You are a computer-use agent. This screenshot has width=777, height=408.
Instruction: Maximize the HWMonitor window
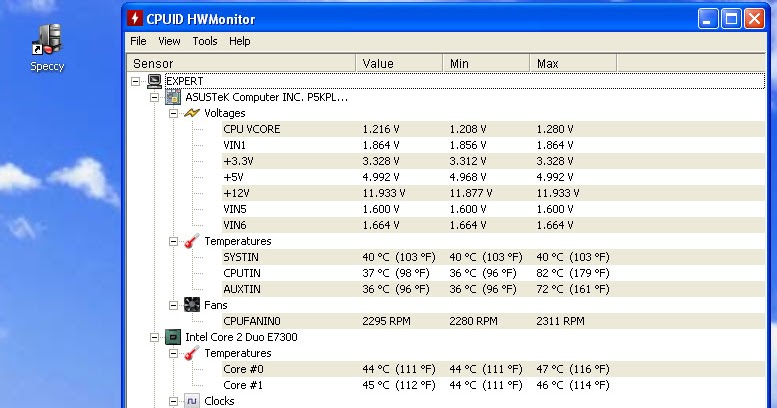[x=731, y=19]
